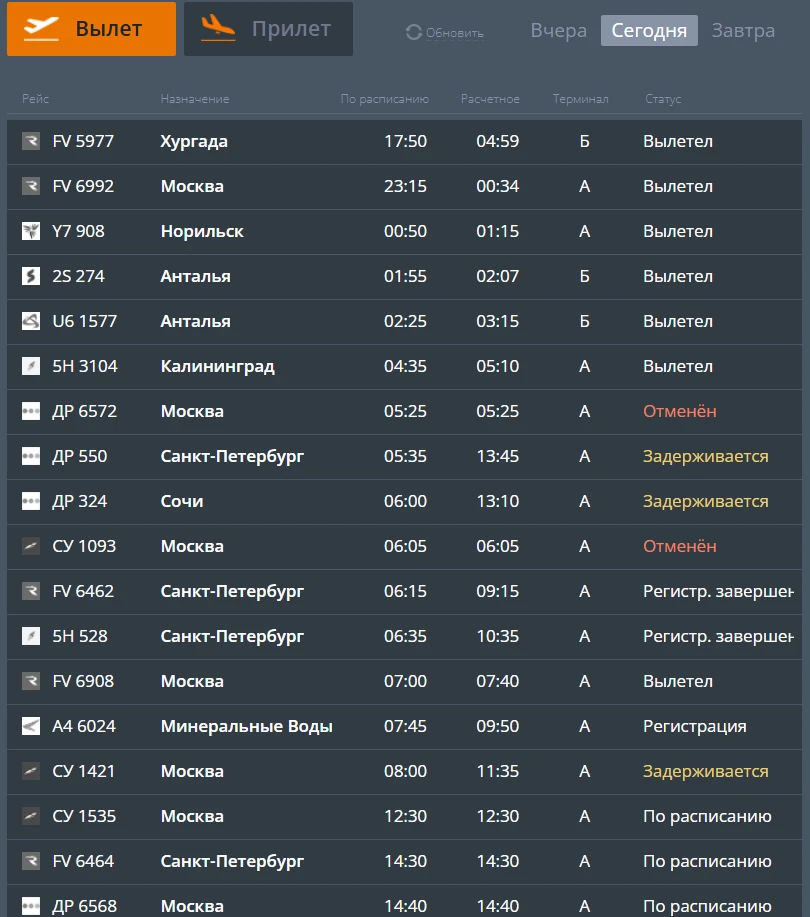Click the airline icon for FV 6462

click(31, 591)
